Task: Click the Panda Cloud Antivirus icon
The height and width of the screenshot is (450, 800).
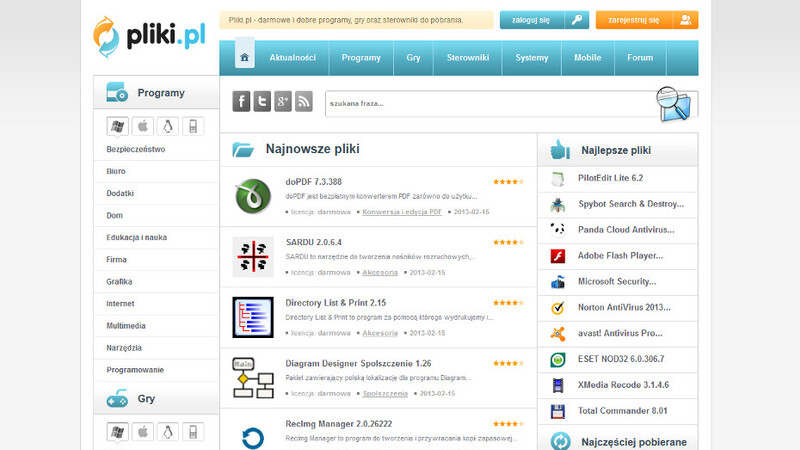Action: click(558, 230)
